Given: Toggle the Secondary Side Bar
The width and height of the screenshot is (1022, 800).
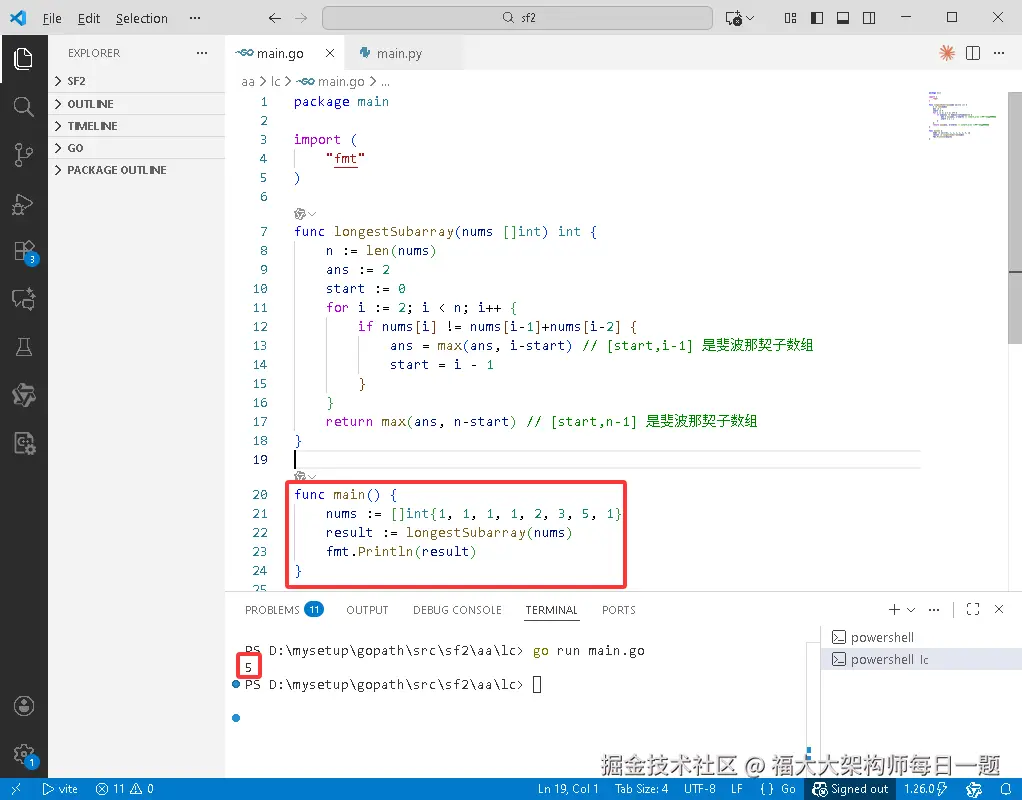Looking at the screenshot, I should click(x=869, y=18).
